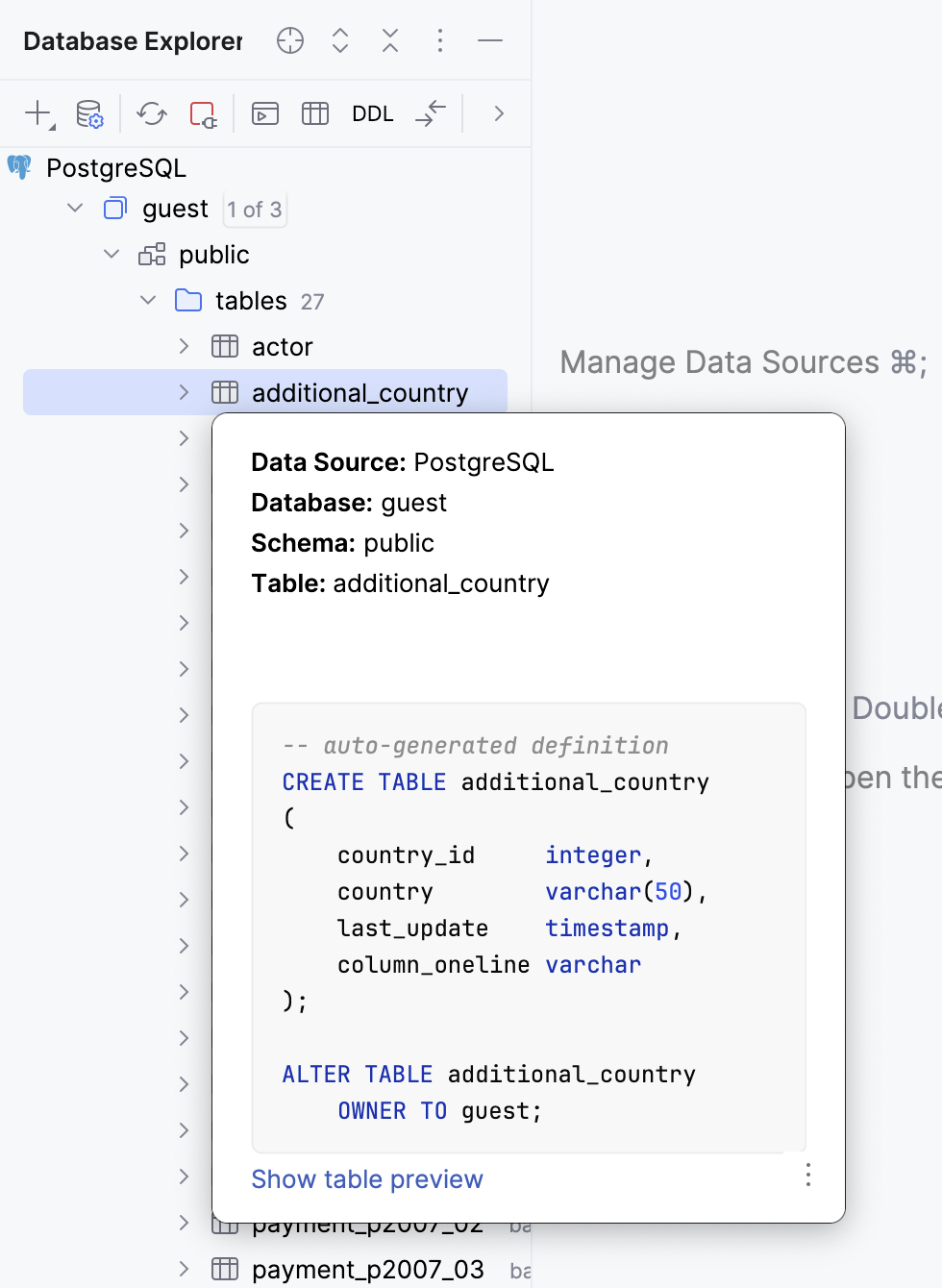This screenshot has height=1288, width=942.
Task: Open the selected table in the data editor
Action: pos(314,113)
